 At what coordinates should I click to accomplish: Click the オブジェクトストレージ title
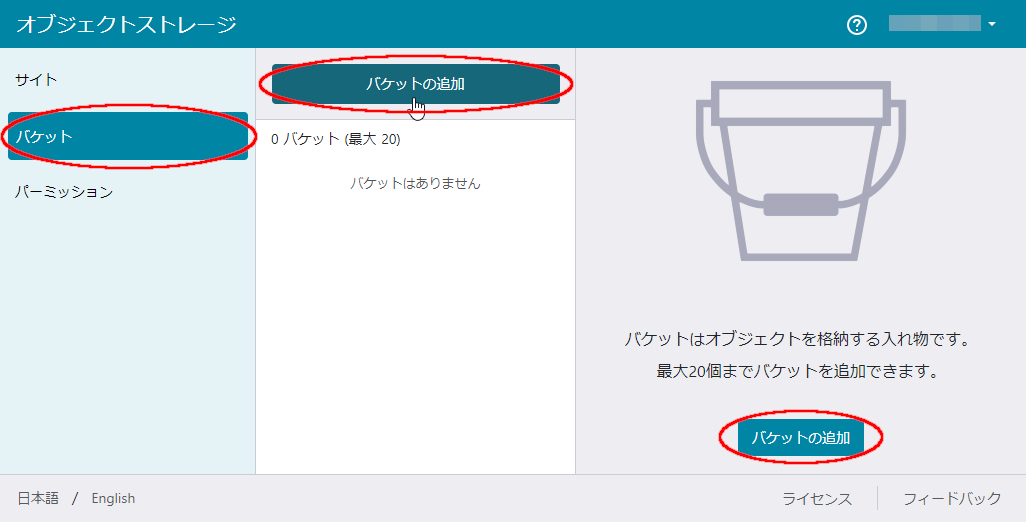click(x=126, y=25)
